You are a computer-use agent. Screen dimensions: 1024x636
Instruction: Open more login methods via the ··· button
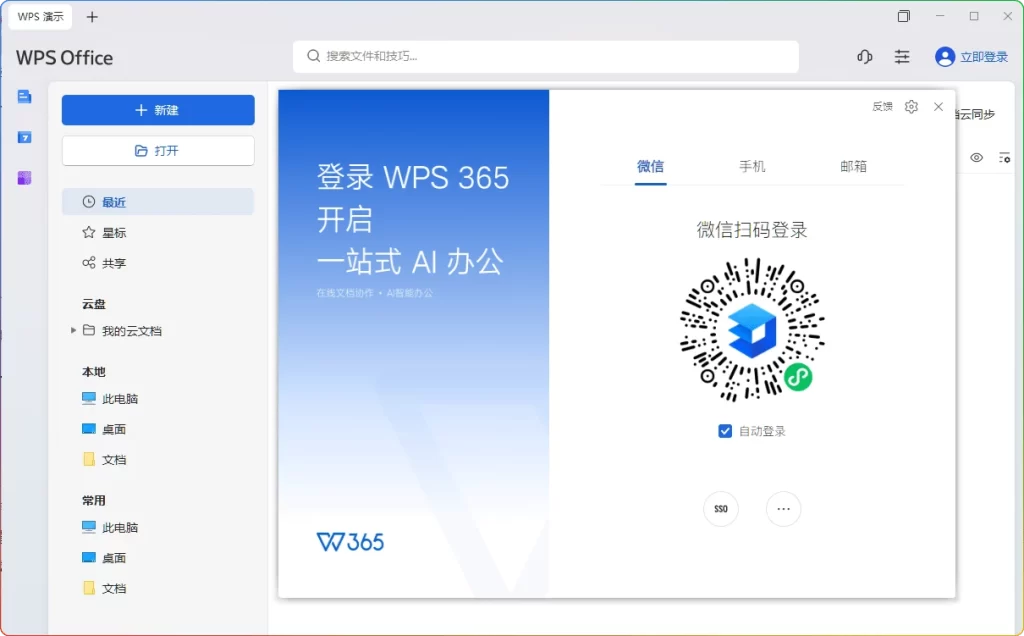(784, 509)
